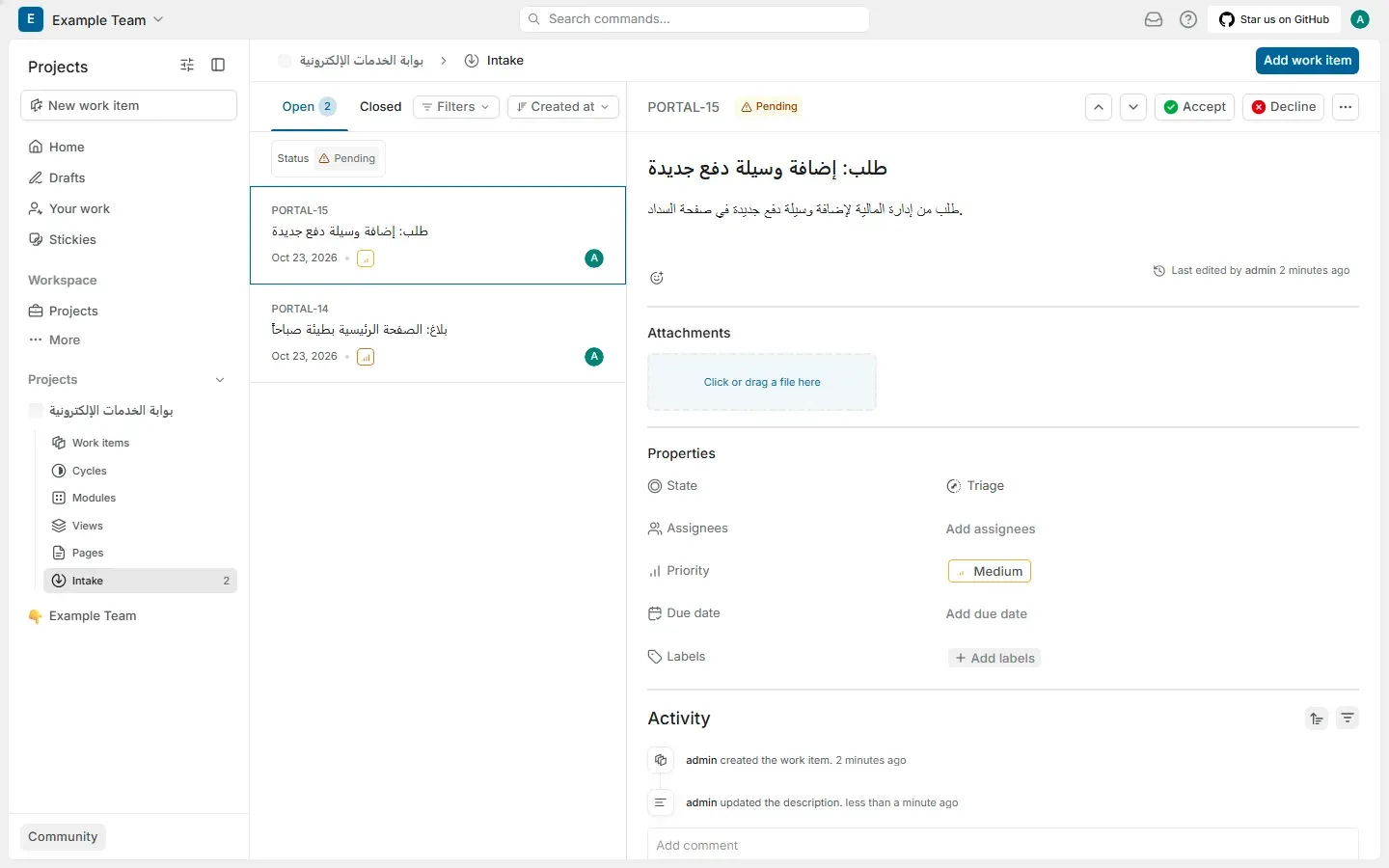Open Cycles in the project tree
1389x868 pixels.
pyautogui.click(x=140, y=471)
